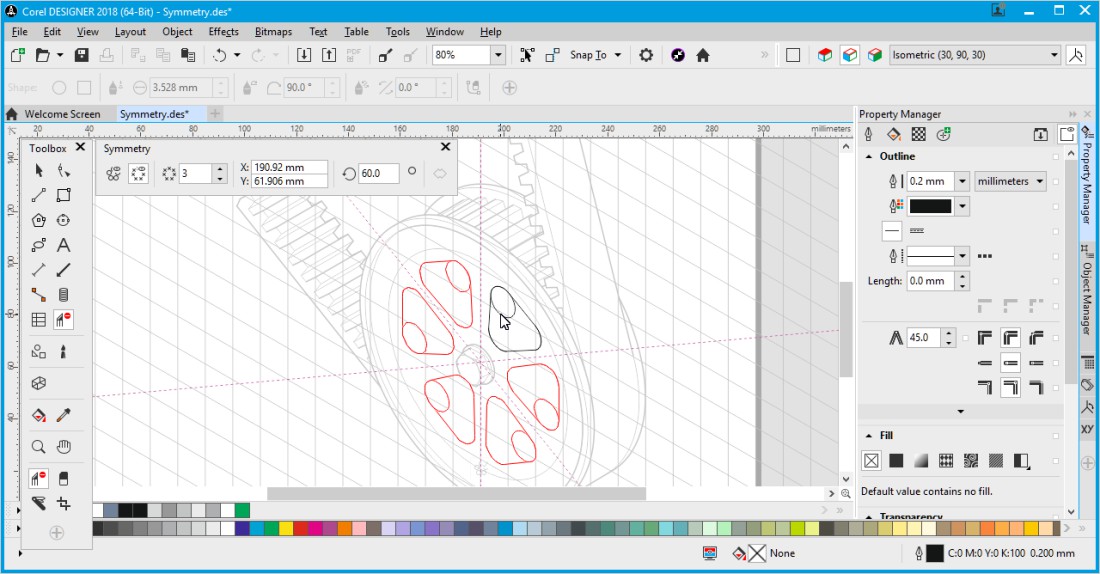Open Options via the gear icon
The height and width of the screenshot is (574, 1100).
(646, 55)
